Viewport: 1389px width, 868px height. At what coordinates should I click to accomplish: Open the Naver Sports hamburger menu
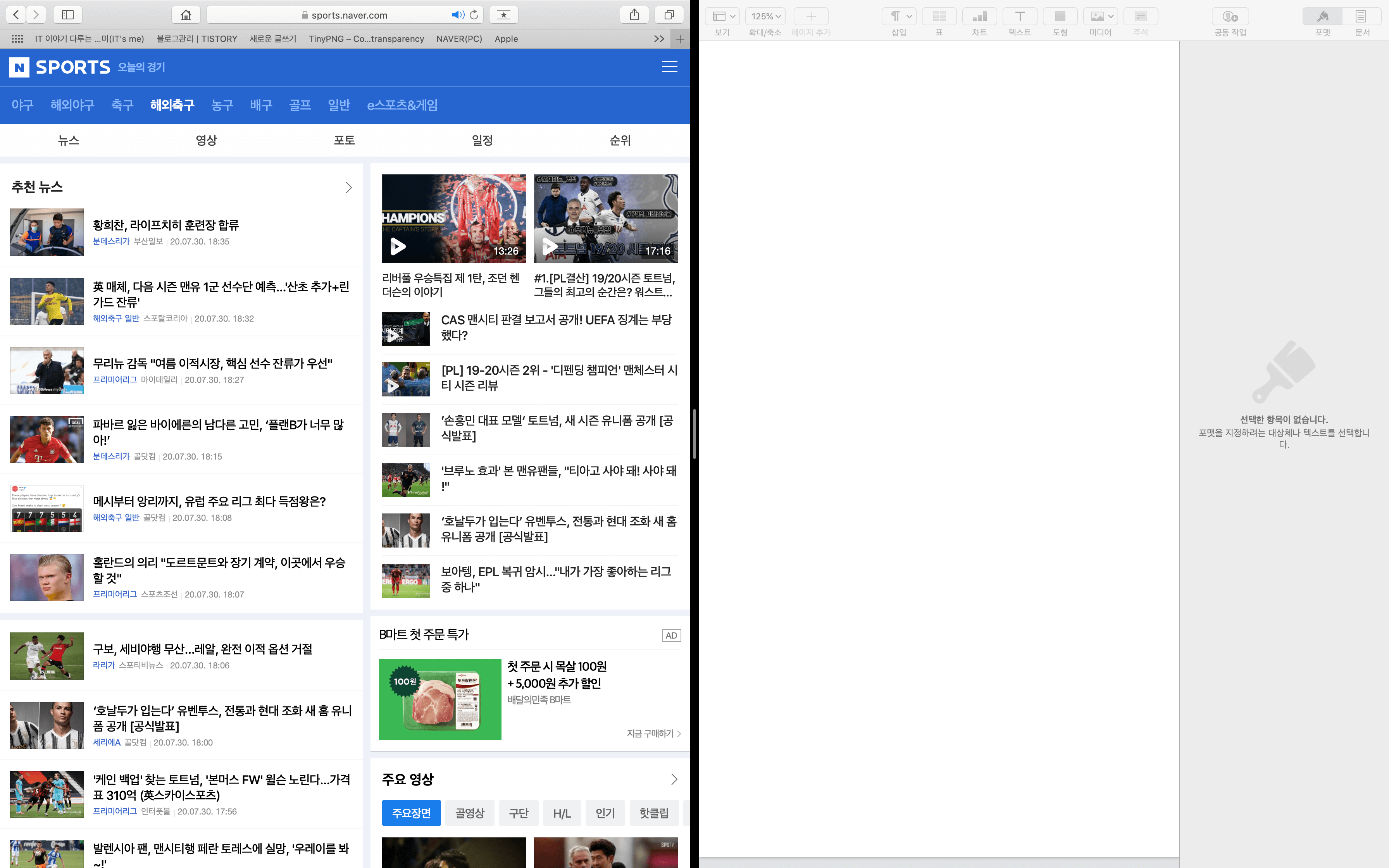[x=669, y=67]
